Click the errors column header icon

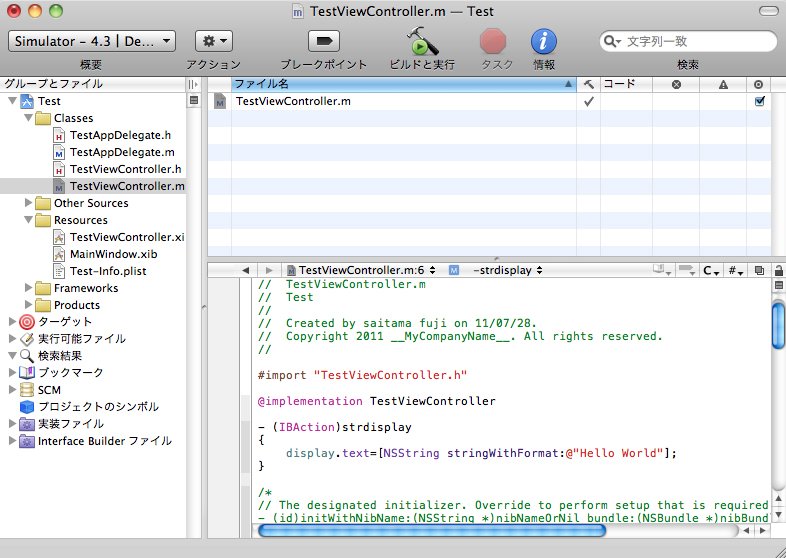(x=676, y=84)
